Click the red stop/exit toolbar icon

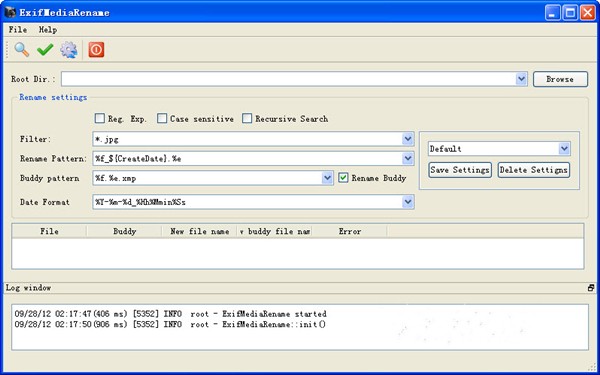click(96, 50)
